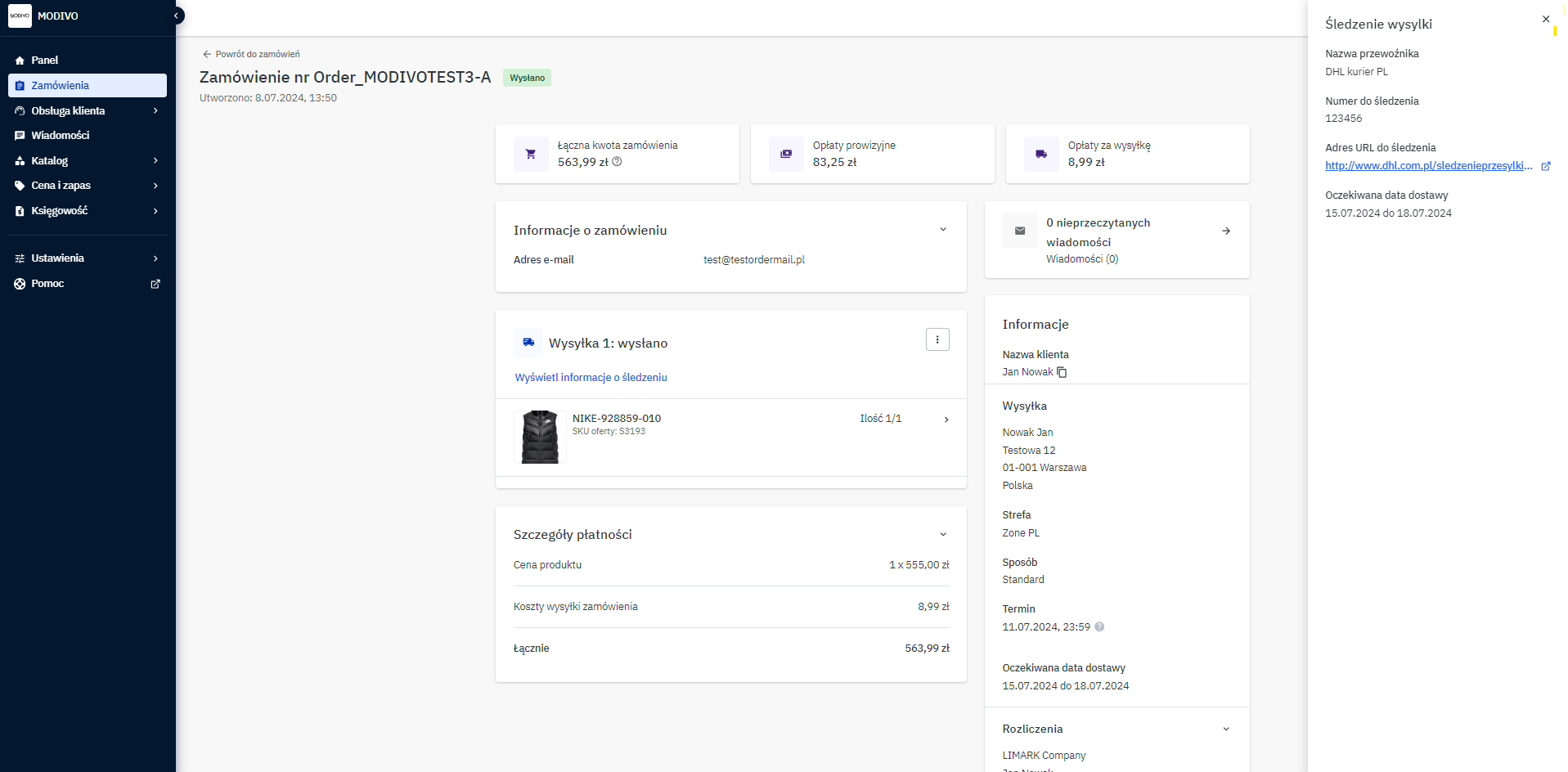1568x772 pixels.
Task: Click the MODIVO logo icon
Action: click(x=20, y=16)
